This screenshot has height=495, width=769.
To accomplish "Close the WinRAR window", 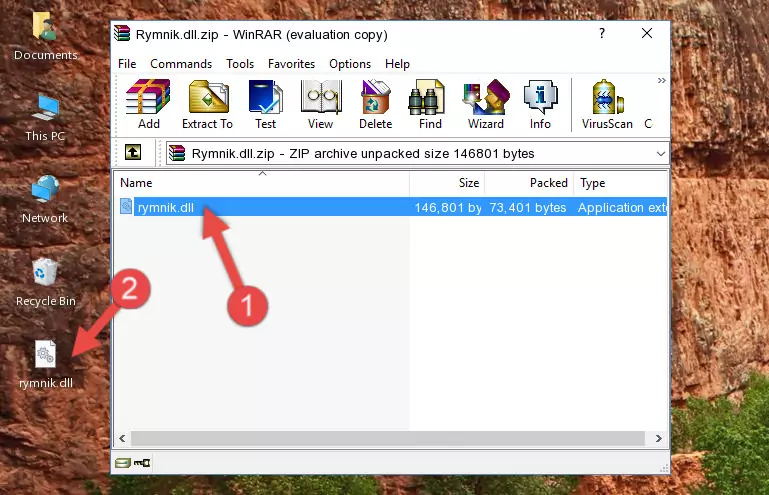I will pyautogui.click(x=647, y=33).
